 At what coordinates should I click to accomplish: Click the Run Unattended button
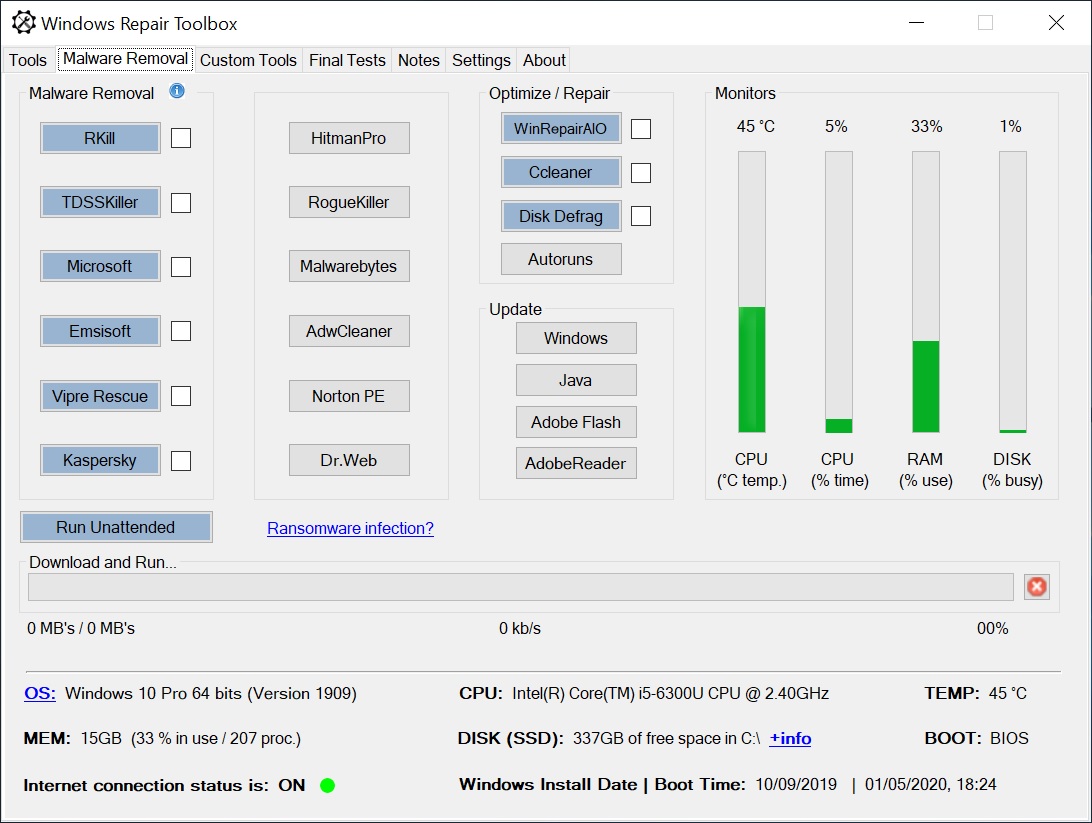click(x=116, y=527)
